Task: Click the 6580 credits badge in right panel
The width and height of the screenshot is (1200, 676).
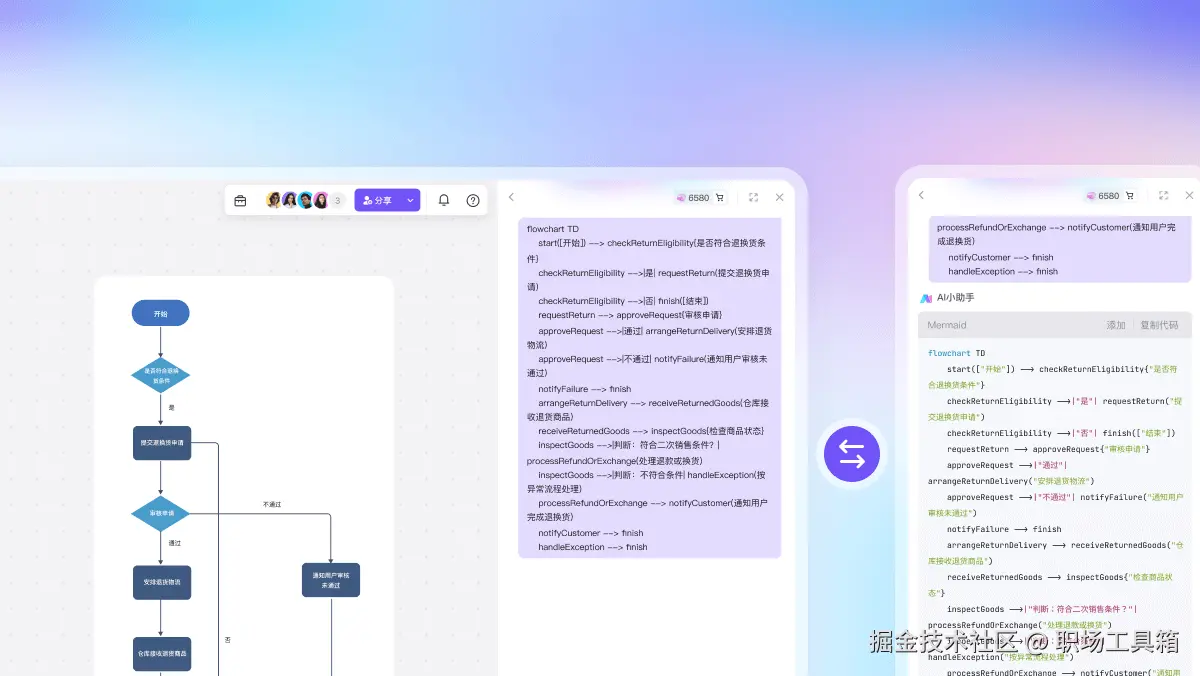Action: [1103, 196]
